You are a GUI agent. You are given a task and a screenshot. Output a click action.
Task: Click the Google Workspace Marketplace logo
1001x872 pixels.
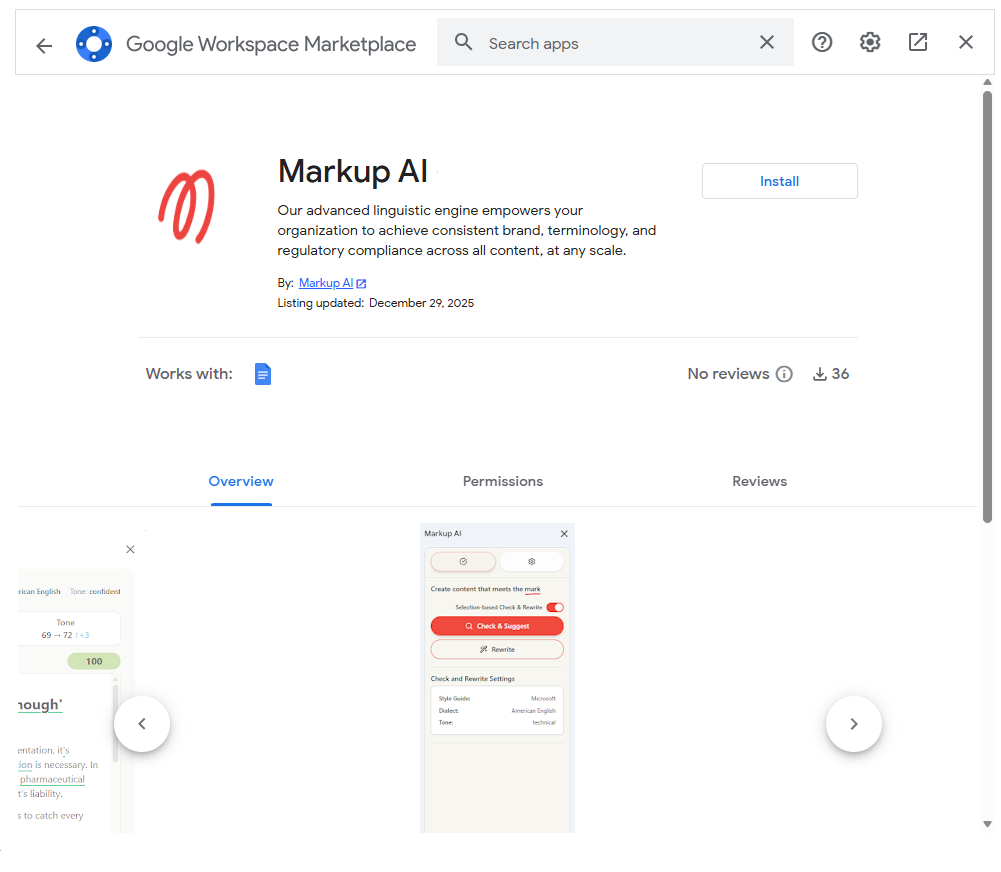[94, 44]
